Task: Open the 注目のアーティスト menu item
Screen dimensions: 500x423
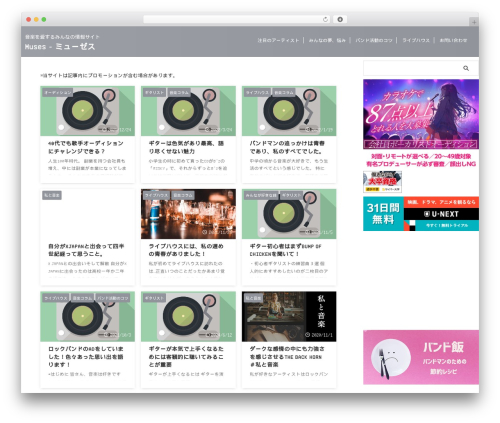Action: point(278,40)
